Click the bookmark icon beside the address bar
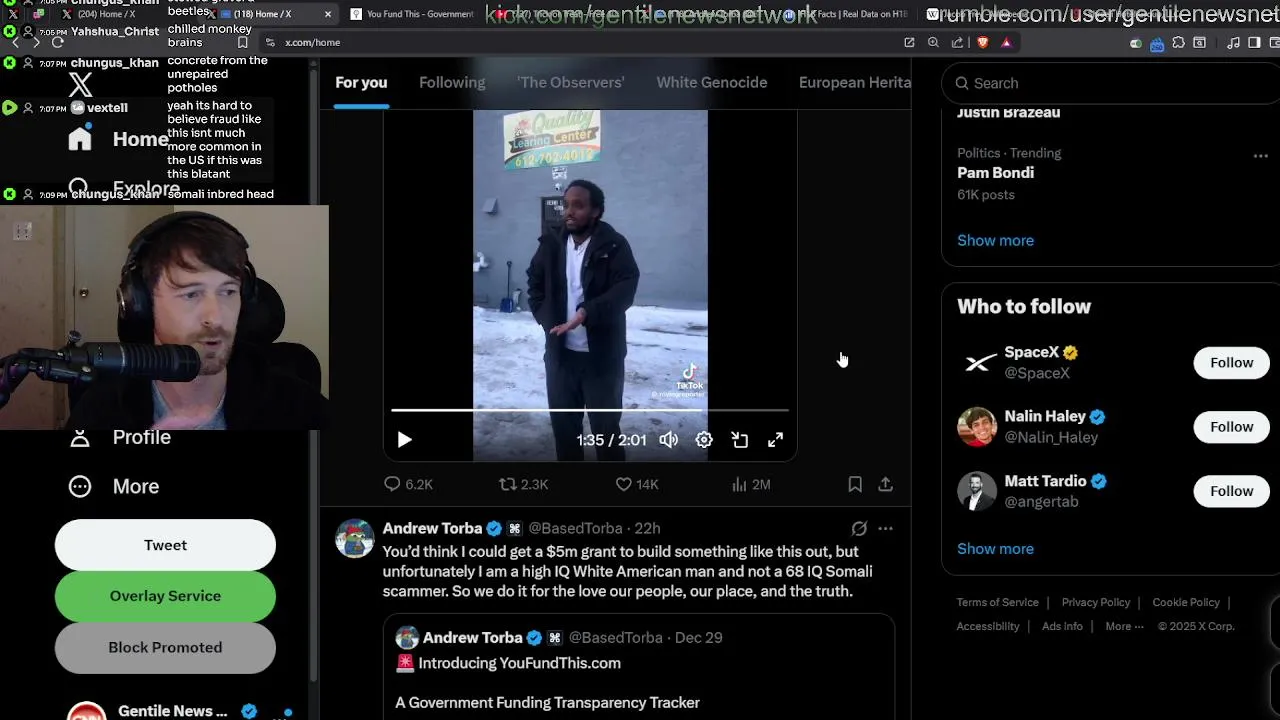Screen dimensions: 1280x720 (x=242, y=42)
